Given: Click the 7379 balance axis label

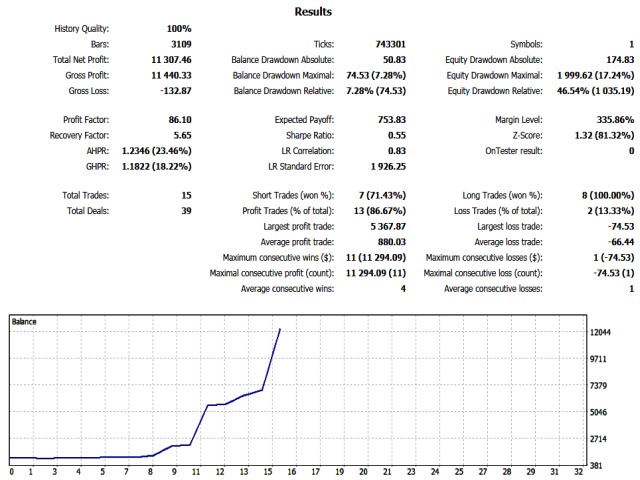Looking at the screenshot, I should pyautogui.click(x=598, y=386).
